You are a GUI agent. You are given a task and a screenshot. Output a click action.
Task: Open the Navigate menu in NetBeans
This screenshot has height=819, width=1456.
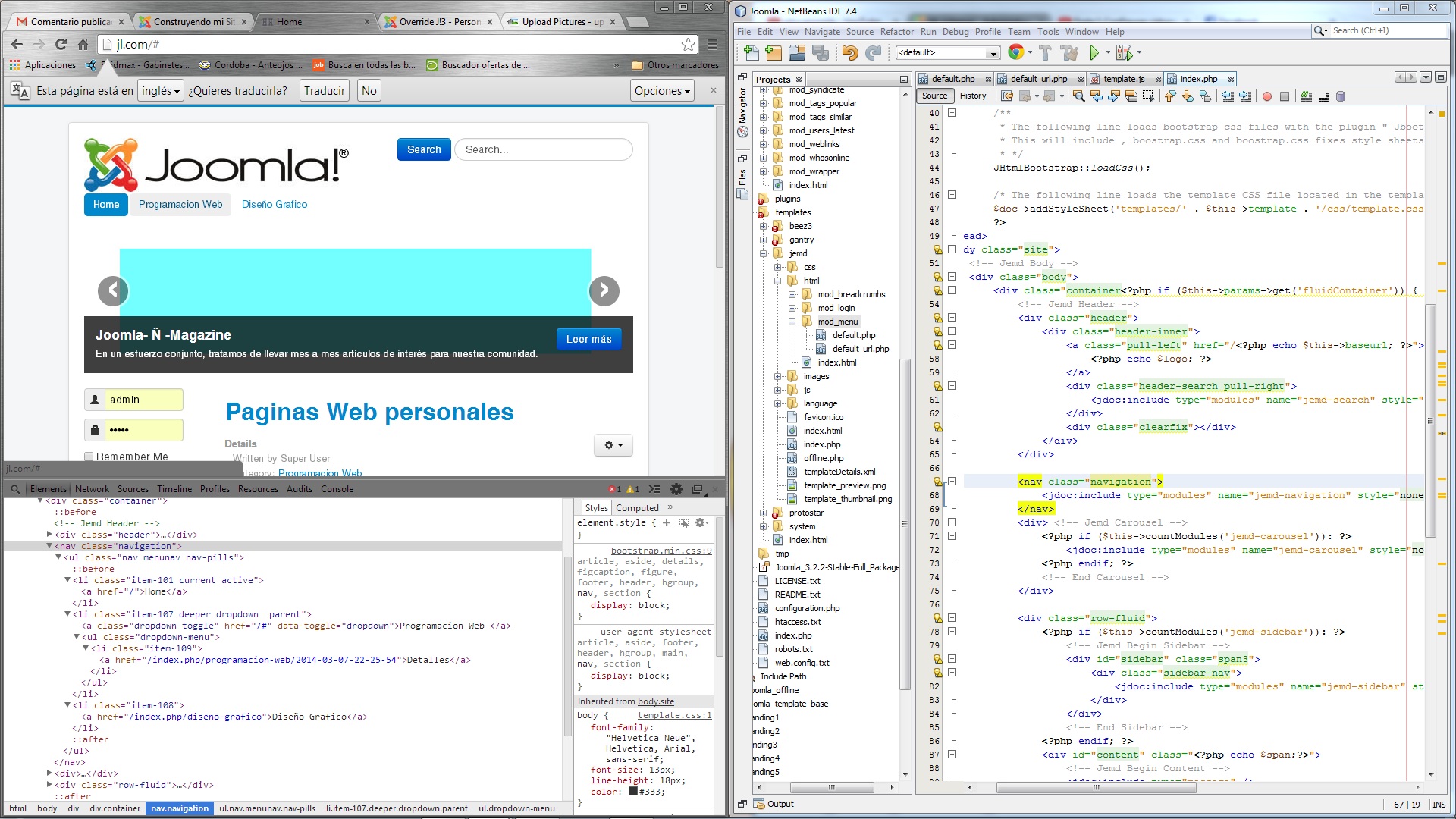coord(822,32)
